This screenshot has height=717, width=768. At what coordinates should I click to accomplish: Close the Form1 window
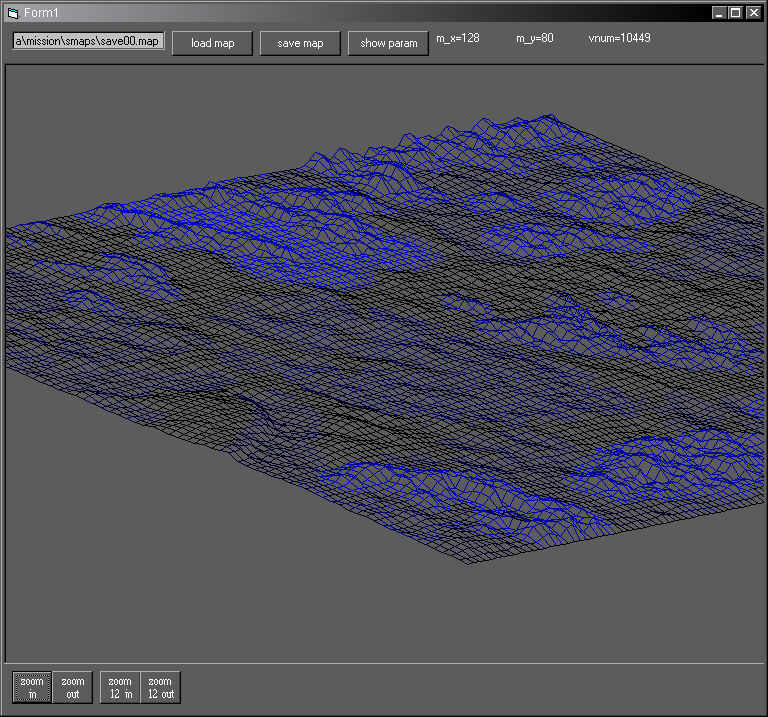pyautogui.click(x=752, y=12)
